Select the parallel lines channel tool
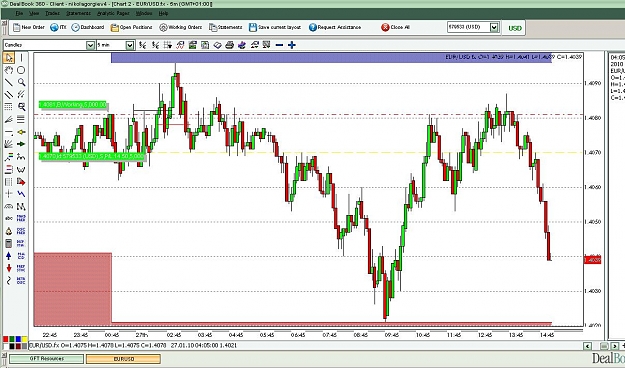This screenshot has height=368, width=625. [9, 95]
